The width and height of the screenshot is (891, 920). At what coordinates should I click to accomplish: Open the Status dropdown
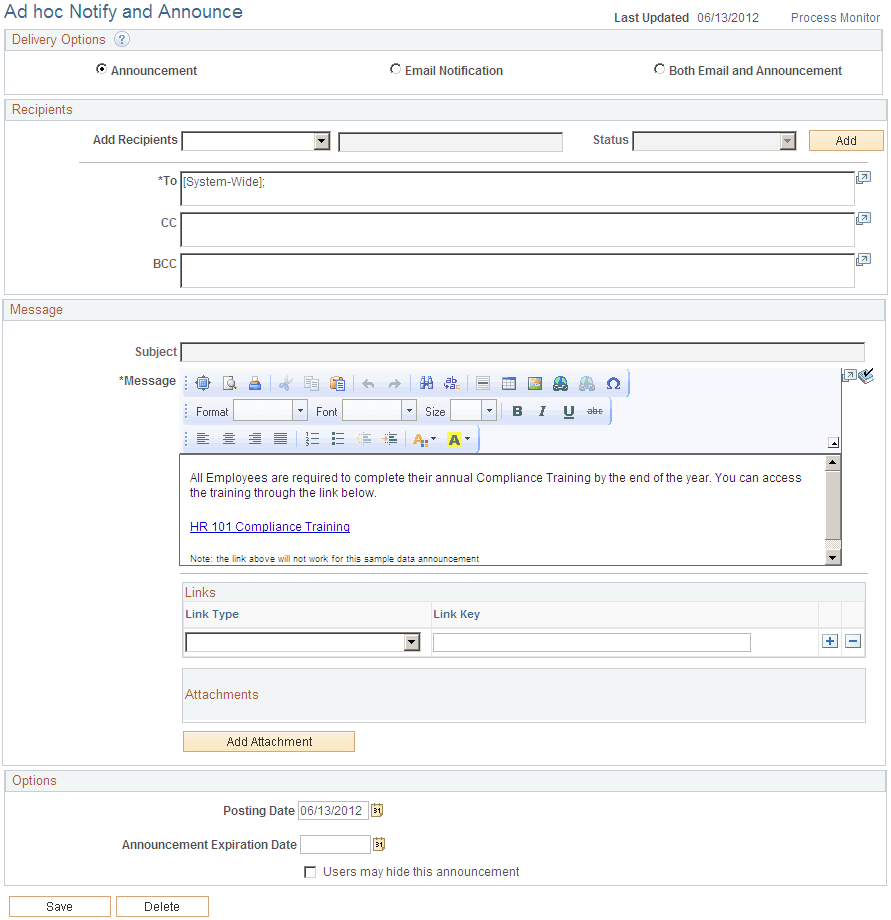787,140
